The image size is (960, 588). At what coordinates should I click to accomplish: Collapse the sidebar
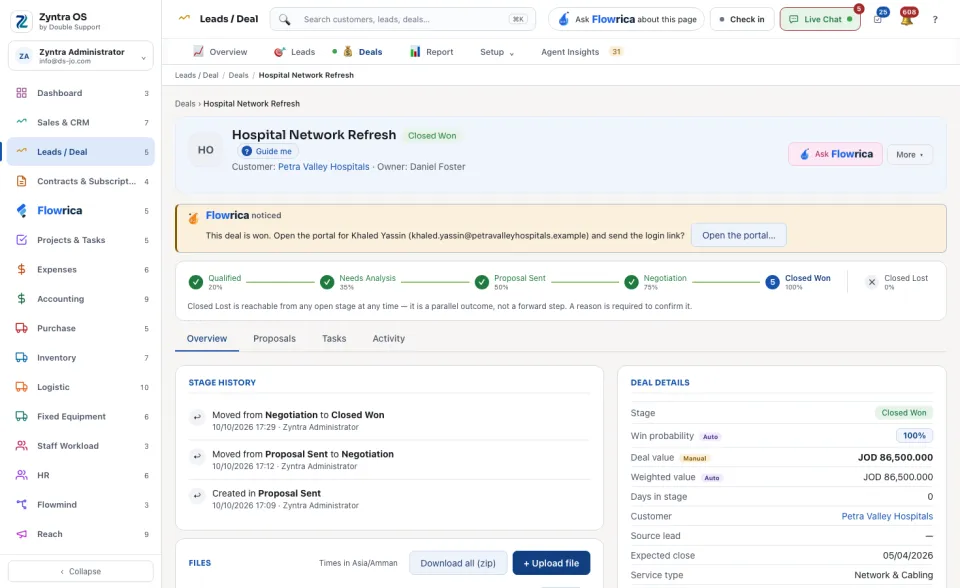click(81, 571)
